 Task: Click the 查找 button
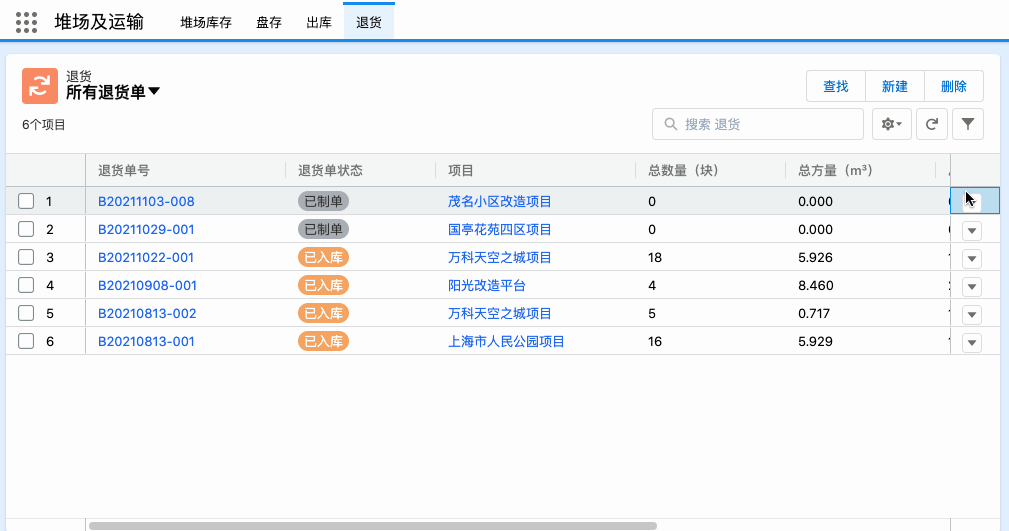836,86
